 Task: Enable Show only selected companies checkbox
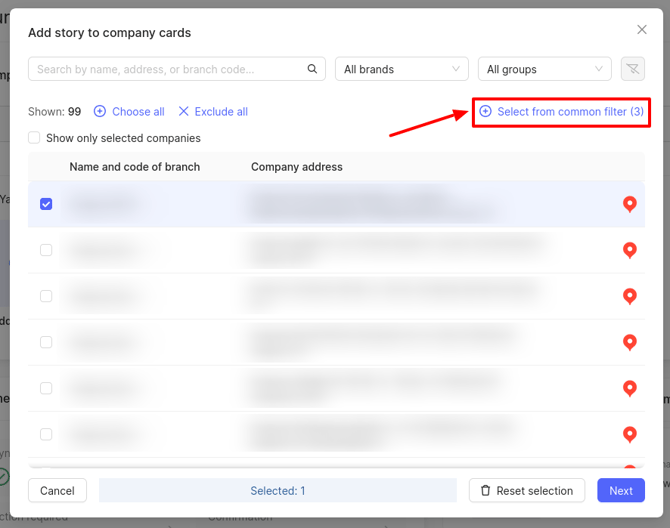point(34,138)
